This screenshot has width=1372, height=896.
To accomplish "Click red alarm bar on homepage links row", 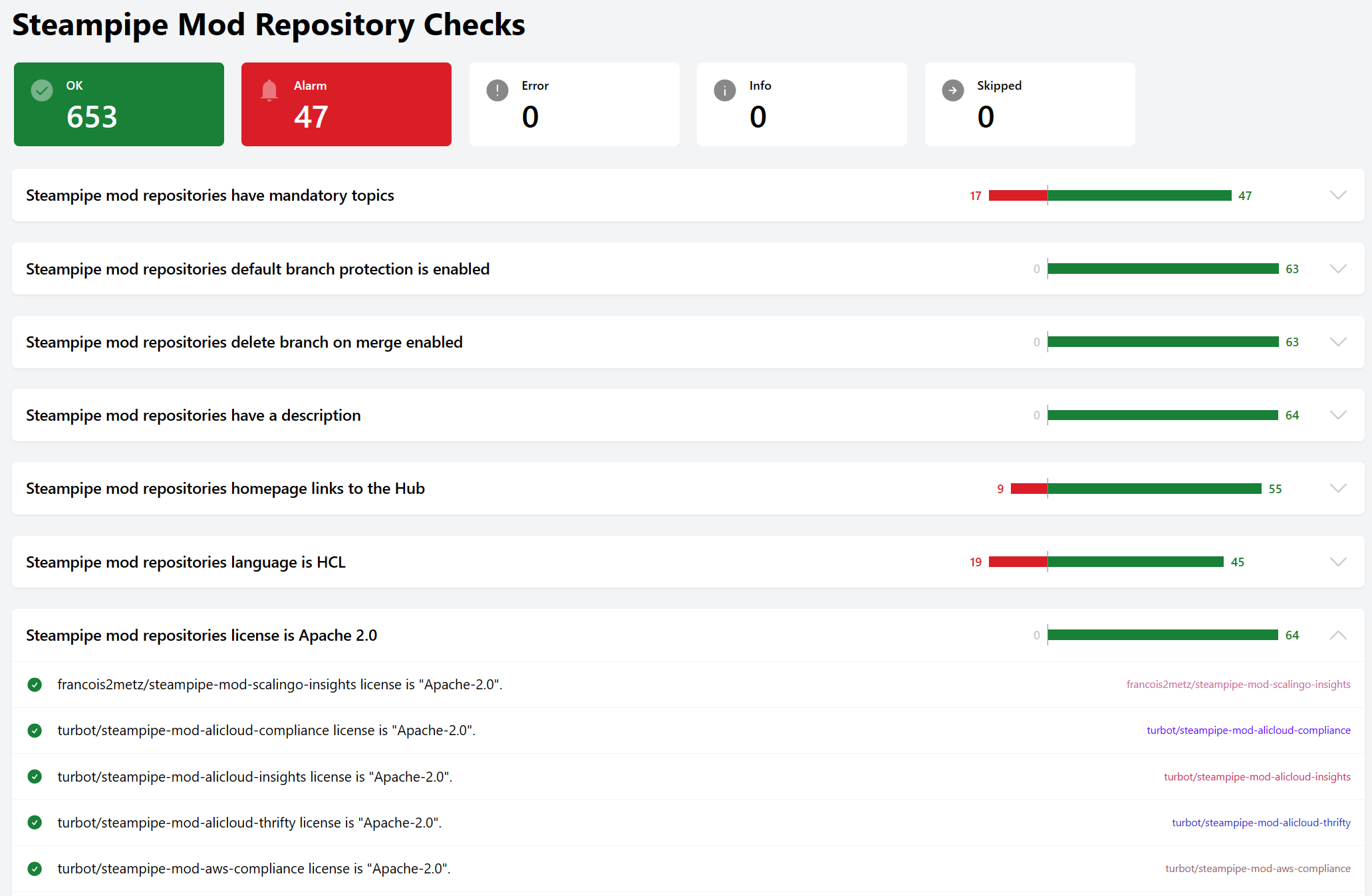I will point(1029,489).
